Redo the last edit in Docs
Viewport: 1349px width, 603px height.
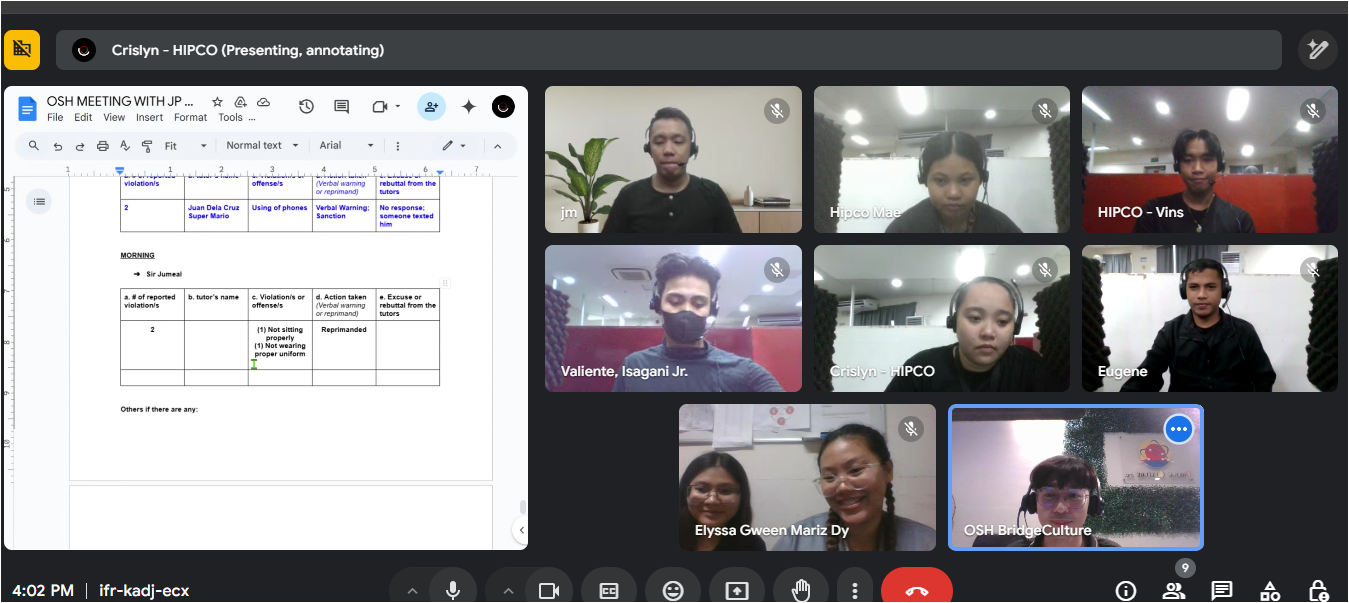point(80,146)
